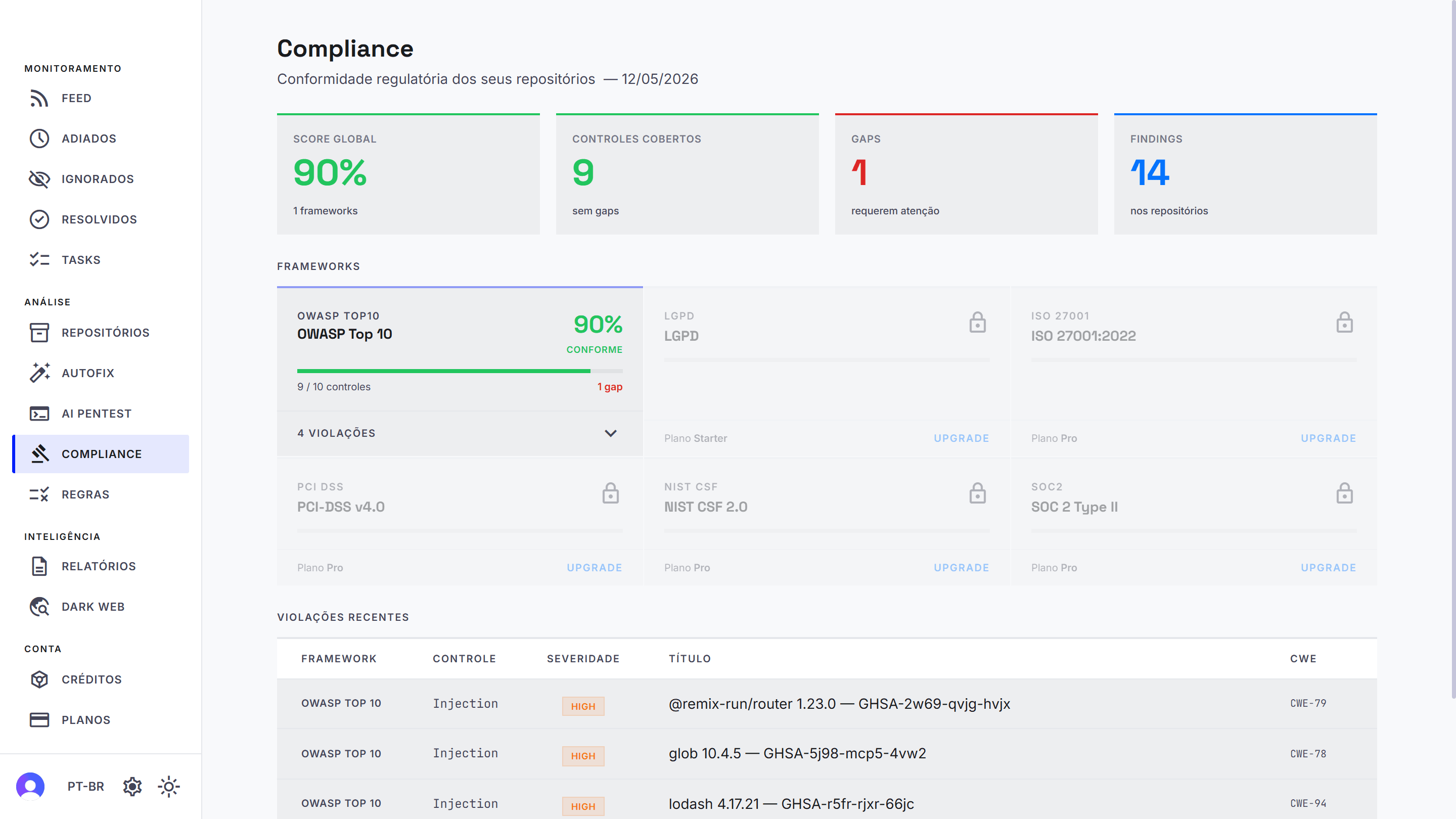Open Adiados menu item
The image size is (1456, 819).
(101, 139)
